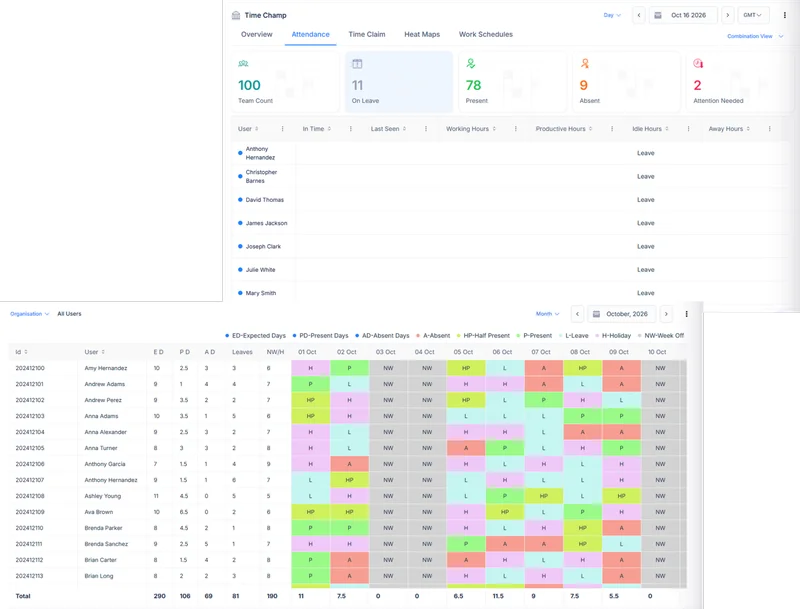Open the In Time column options menu
The image size is (800, 609).
pyautogui.click(x=351, y=129)
